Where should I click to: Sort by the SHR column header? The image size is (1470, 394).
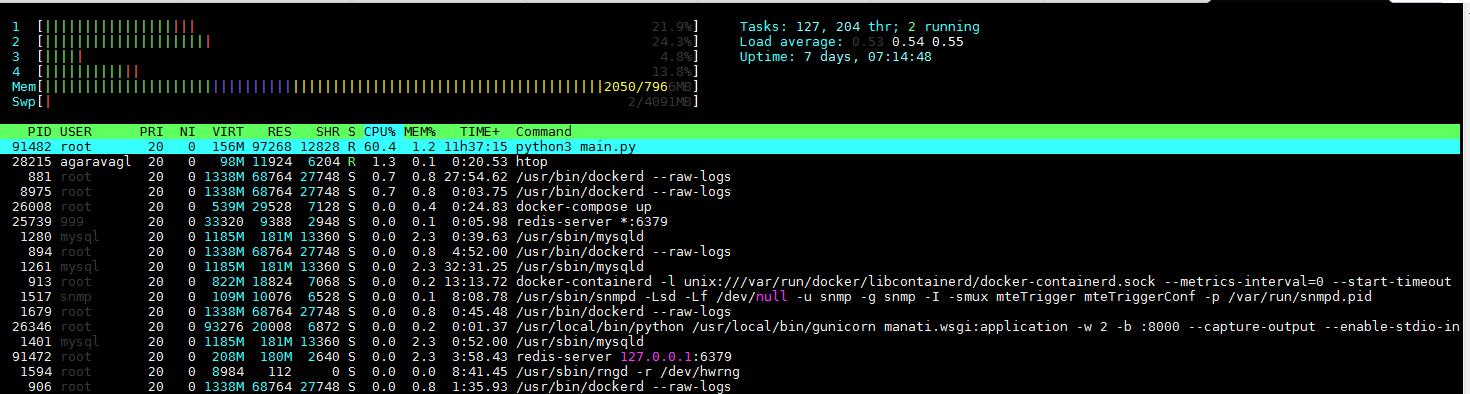tap(328, 132)
